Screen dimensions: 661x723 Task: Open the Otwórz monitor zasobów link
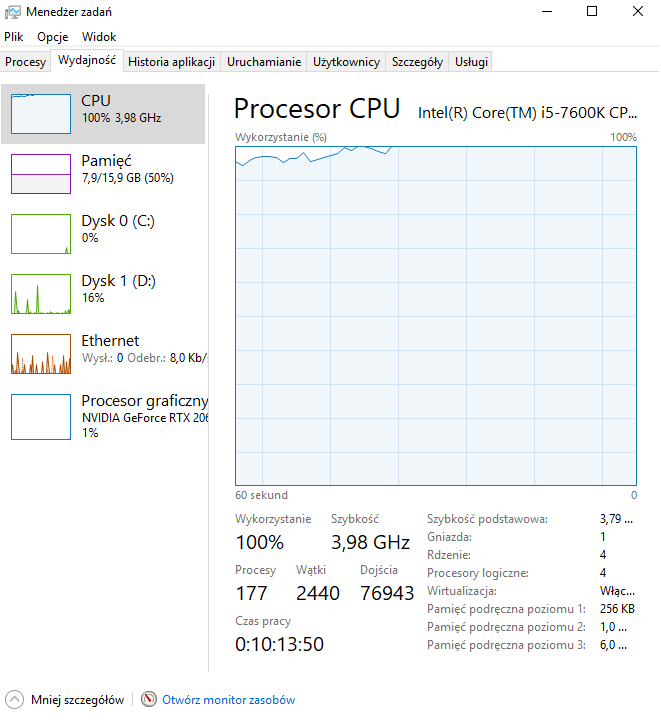[x=229, y=700]
